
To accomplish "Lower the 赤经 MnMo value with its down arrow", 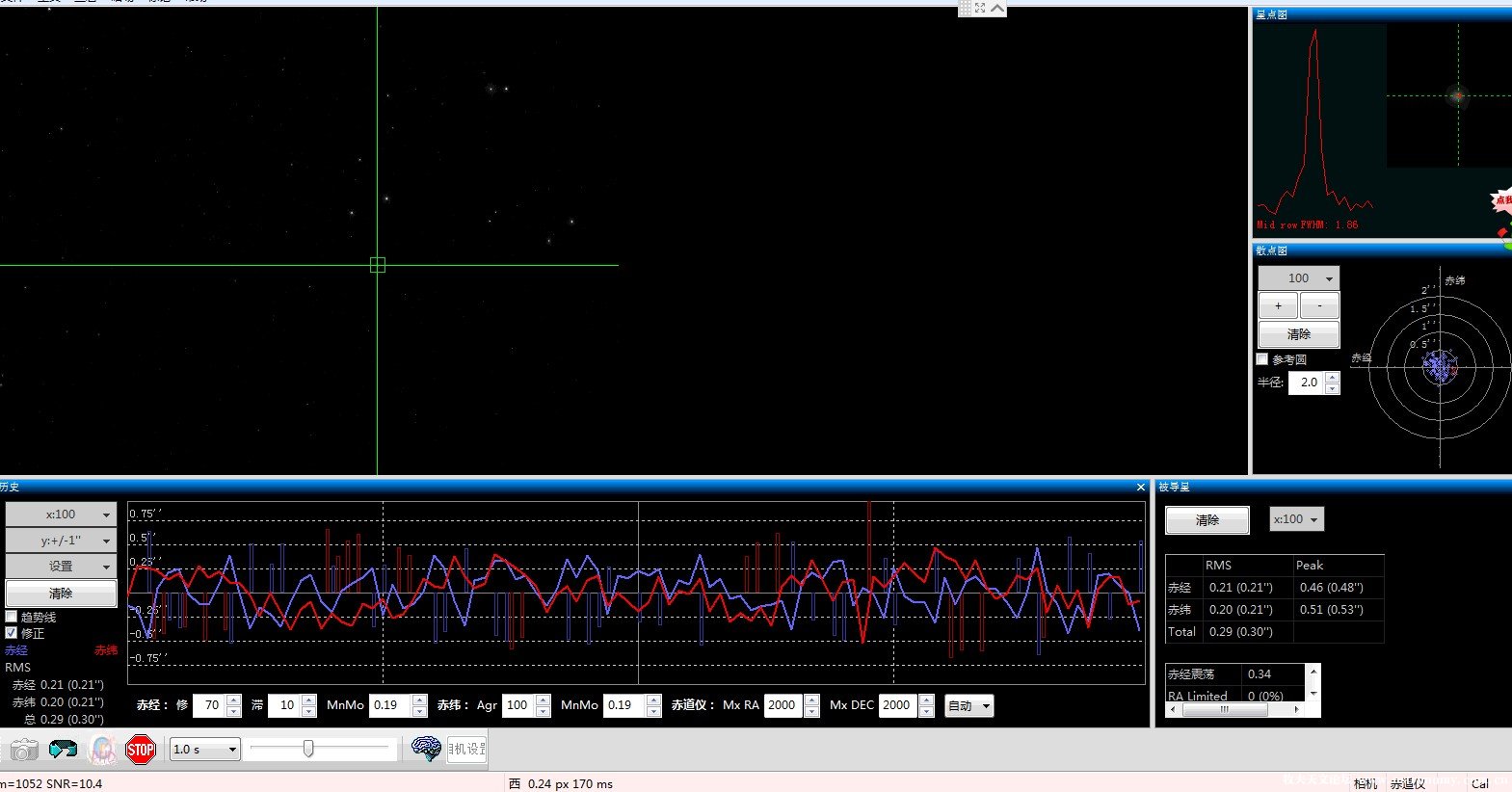I will pyautogui.click(x=419, y=711).
